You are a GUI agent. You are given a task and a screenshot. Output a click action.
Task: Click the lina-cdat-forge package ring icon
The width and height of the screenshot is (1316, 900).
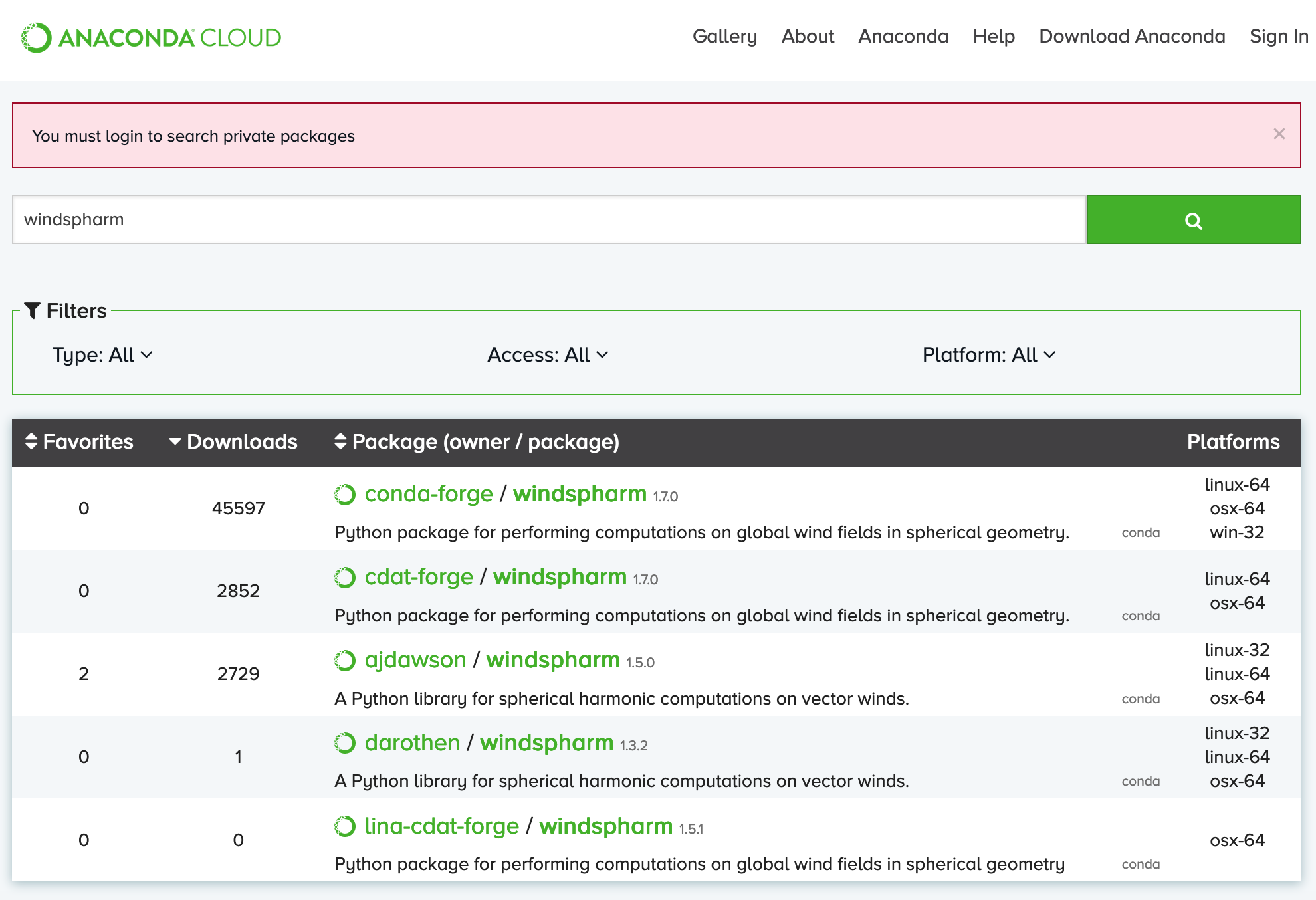tap(345, 826)
